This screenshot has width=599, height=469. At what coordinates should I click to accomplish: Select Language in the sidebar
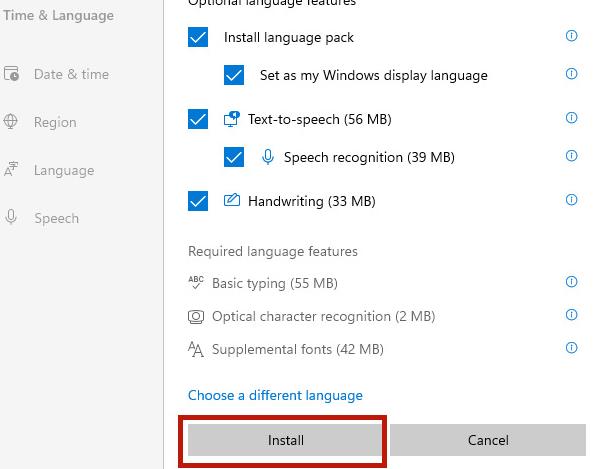64,170
